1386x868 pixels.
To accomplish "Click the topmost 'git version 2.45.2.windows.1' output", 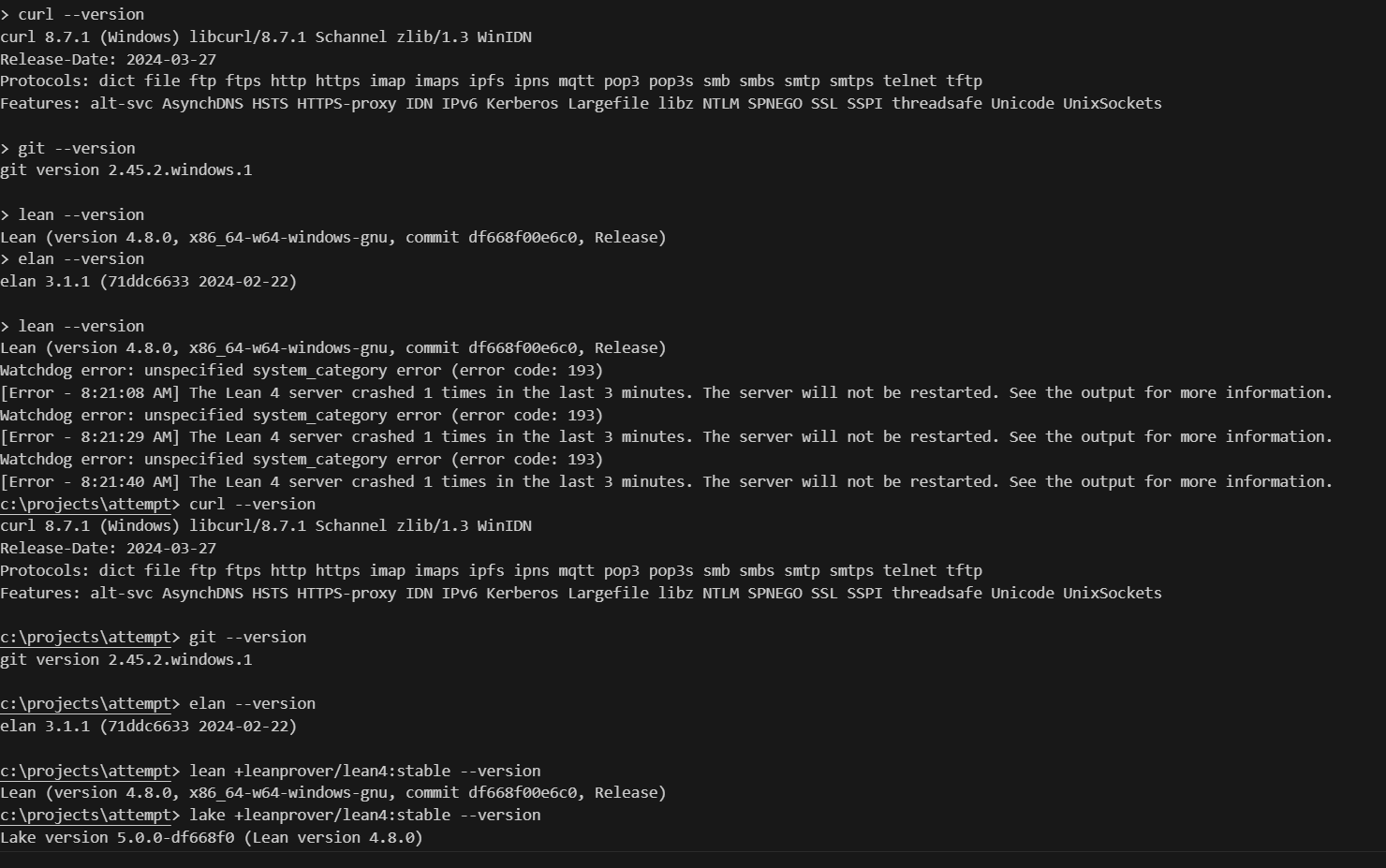I will click(x=126, y=169).
